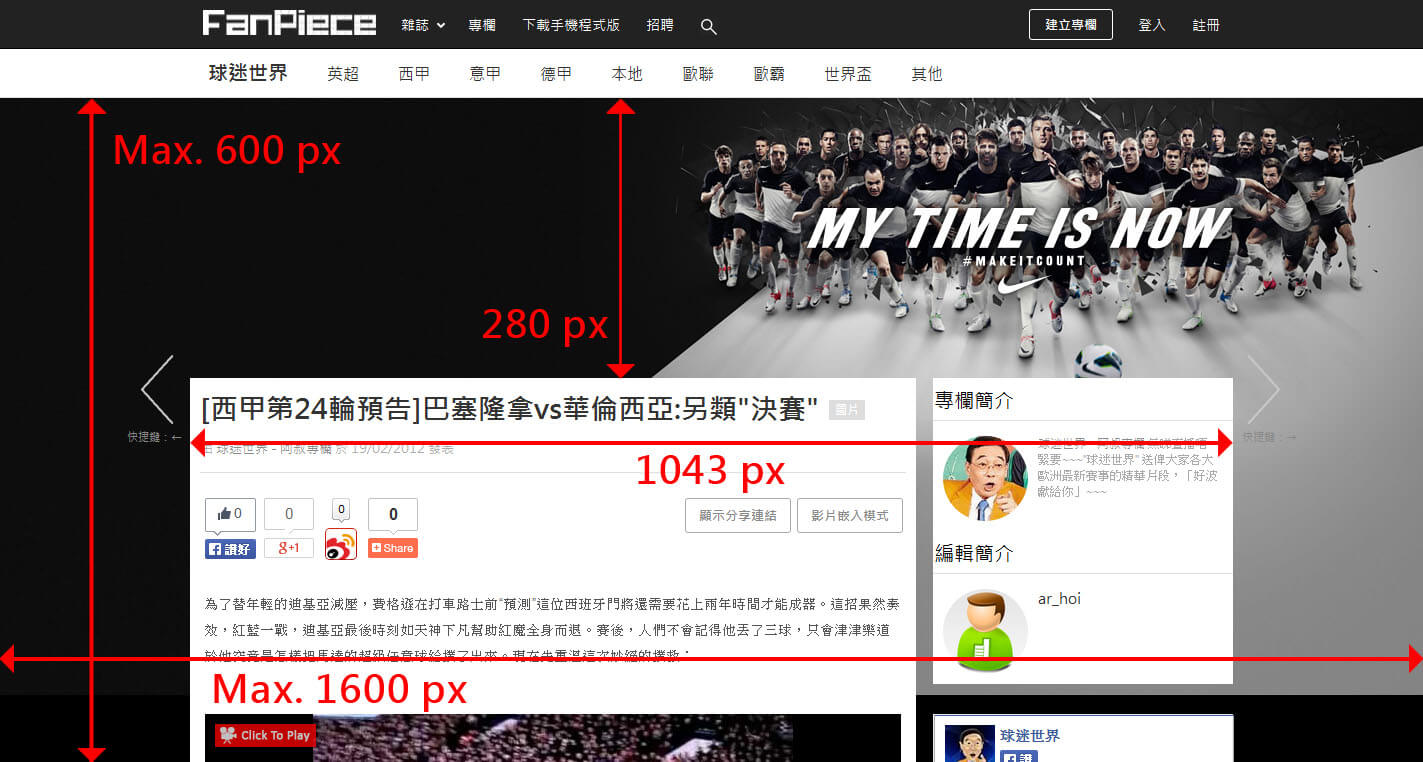Select the 德甲 tab

coord(556,74)
